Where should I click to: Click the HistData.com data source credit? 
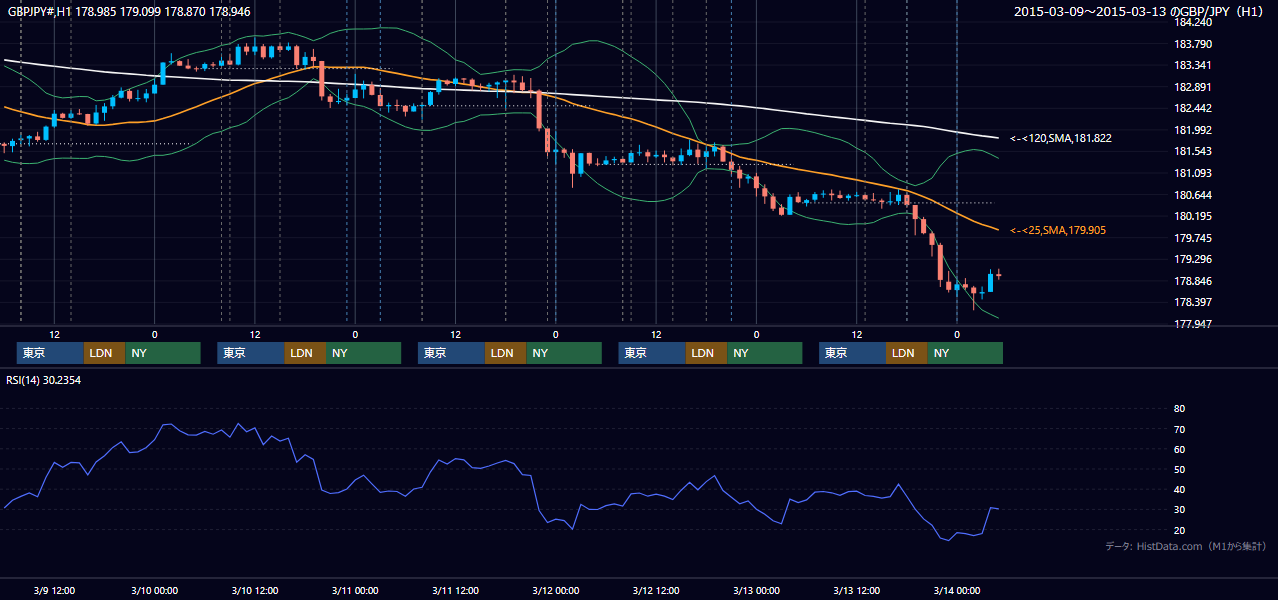coord(1185,546)
